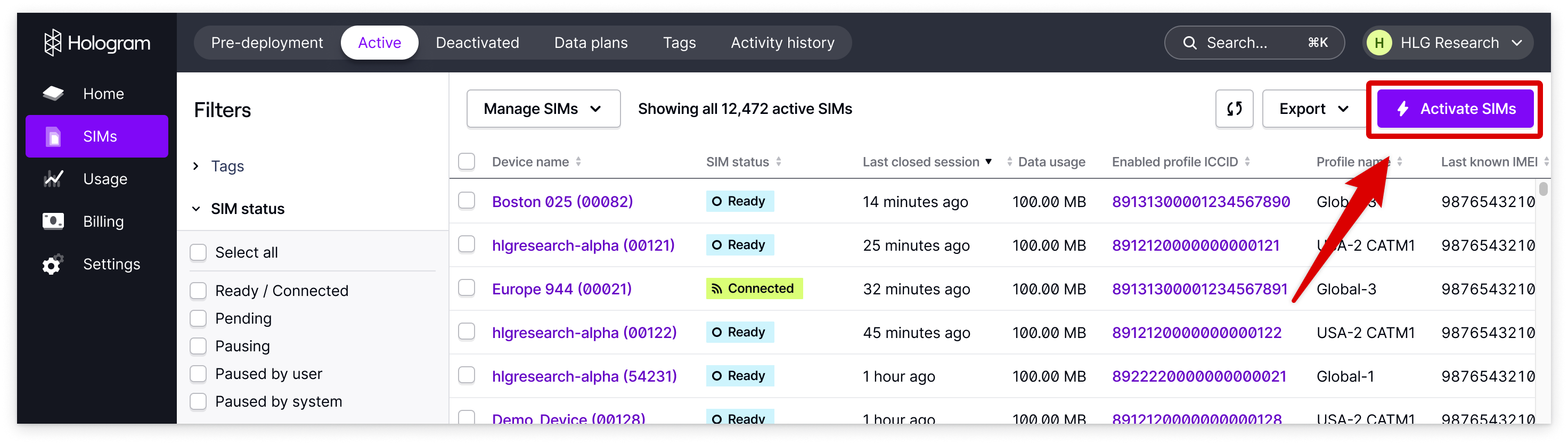
Task: Click the HLG Research avatar icon
Action: [1379, 43]
